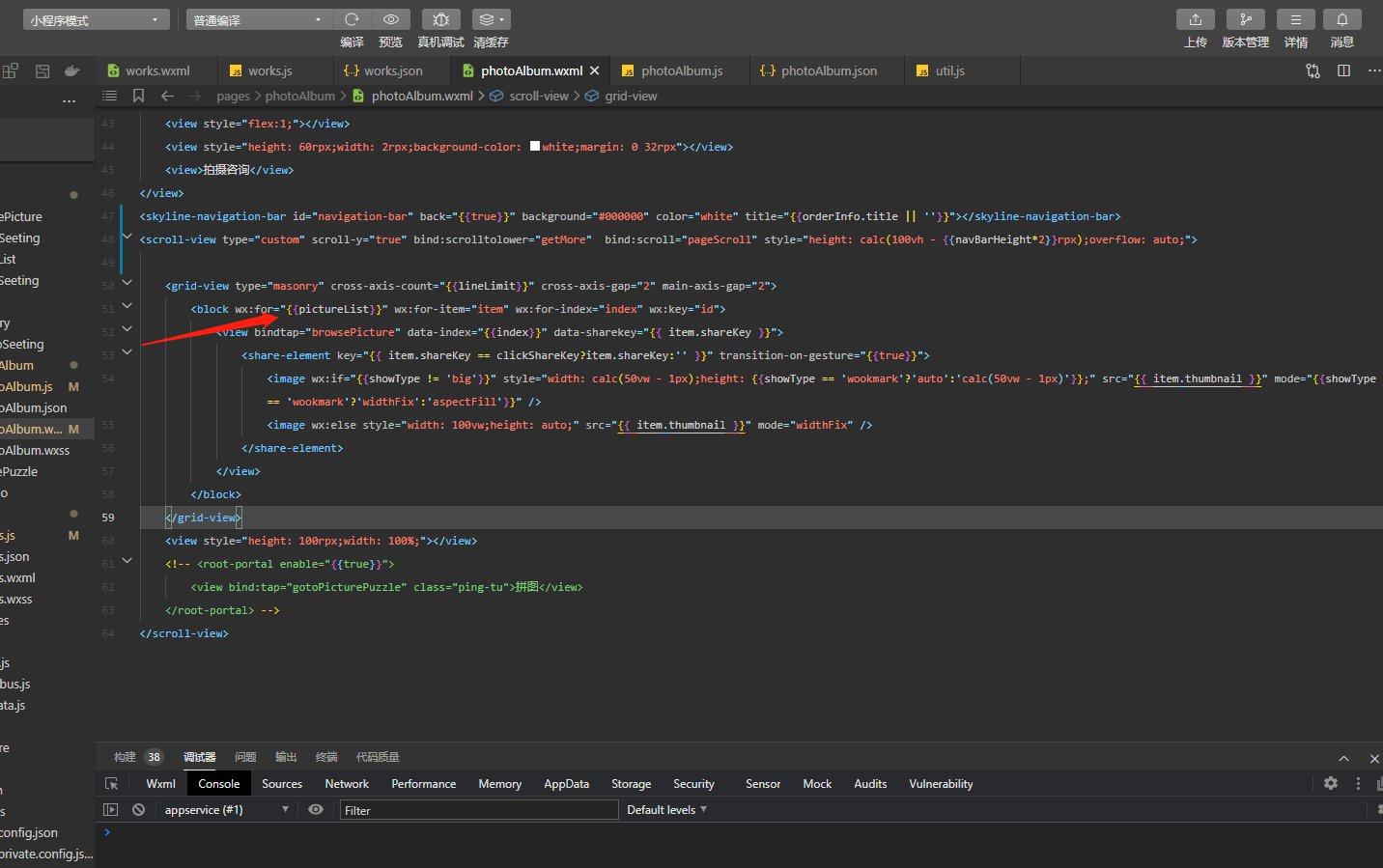Start 真机调试 with the bug icon
1383x868 pixels.
(x=441, y=19)
